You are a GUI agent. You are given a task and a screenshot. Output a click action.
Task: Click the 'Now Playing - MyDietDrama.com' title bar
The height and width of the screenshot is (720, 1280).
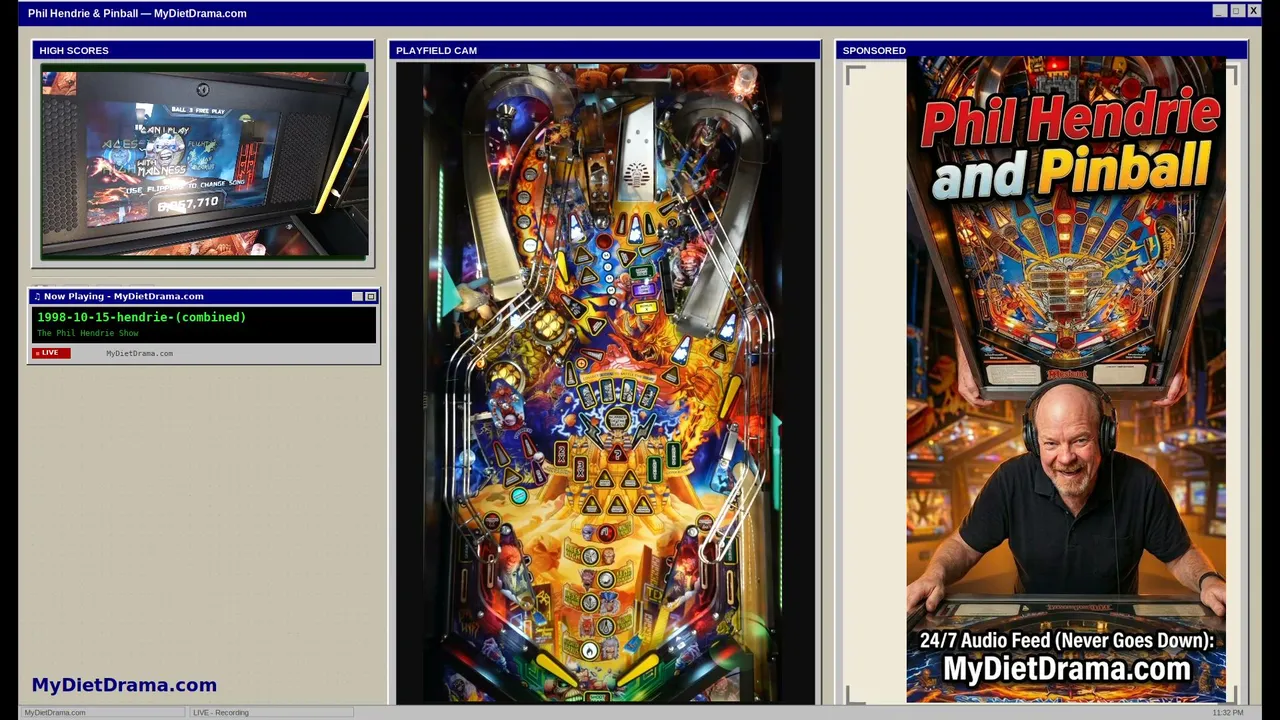[x=204, y=296]
